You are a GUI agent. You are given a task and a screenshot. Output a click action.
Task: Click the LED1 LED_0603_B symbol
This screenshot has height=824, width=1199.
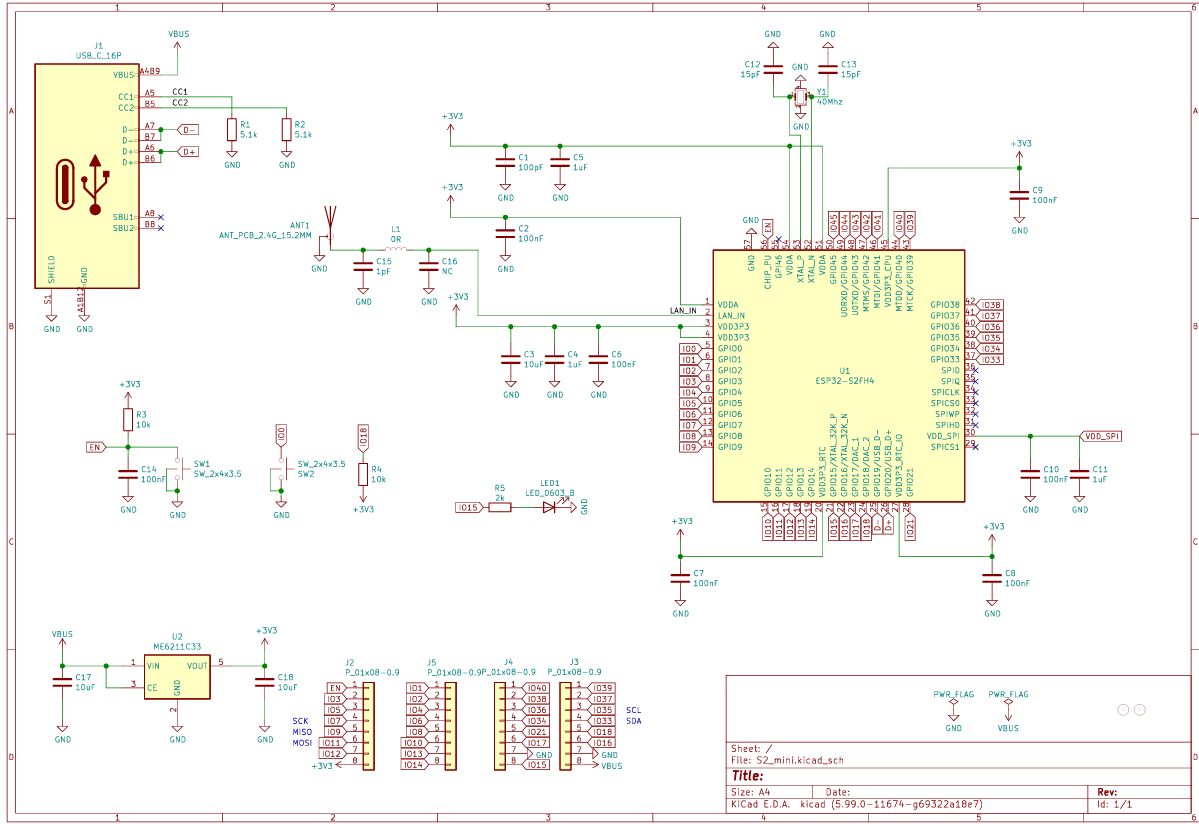pyautogui.click(x=550, y=507)
